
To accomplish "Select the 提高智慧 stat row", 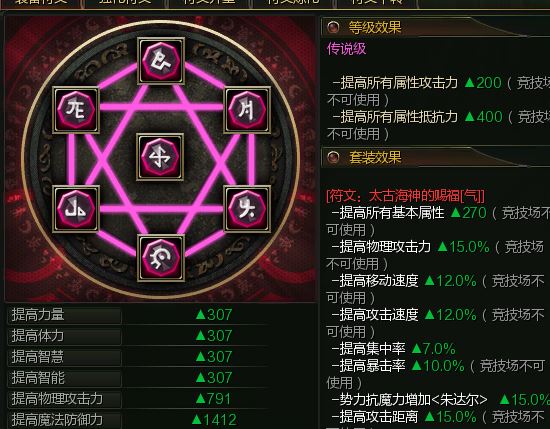I will point(137,357).
